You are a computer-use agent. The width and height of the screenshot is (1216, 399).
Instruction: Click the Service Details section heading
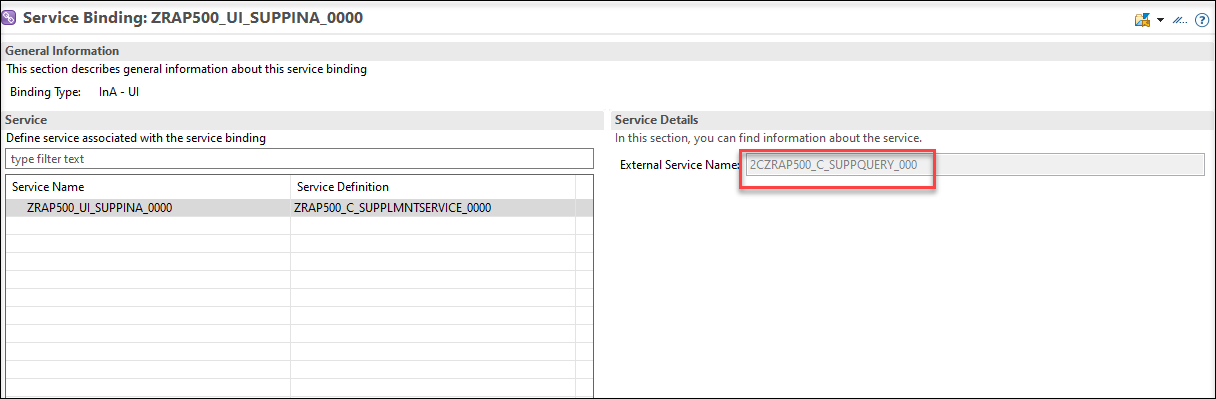(x=656, y=120)
